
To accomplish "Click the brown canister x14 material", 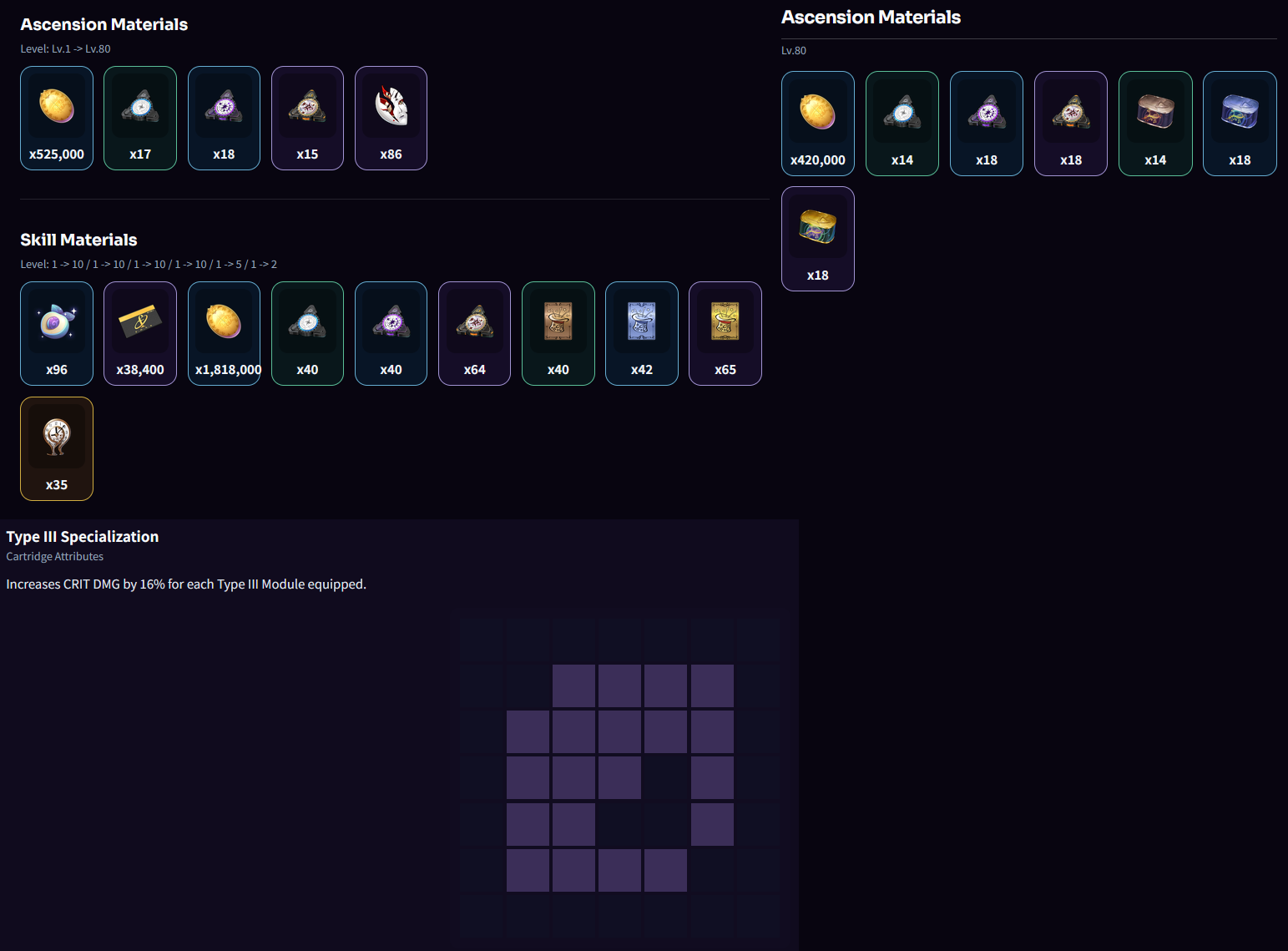I will (1155, 124).
